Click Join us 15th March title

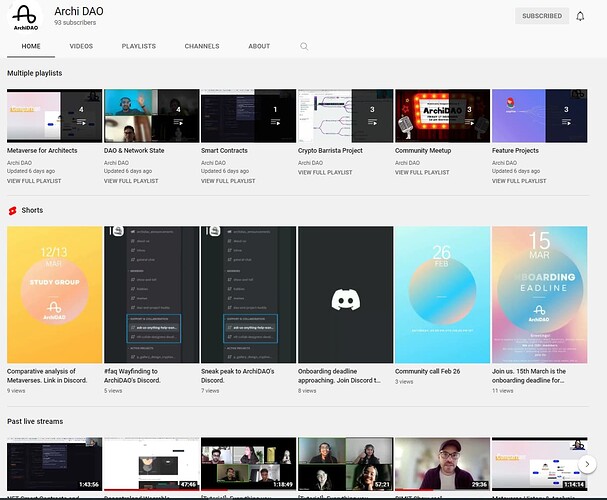click(529, 376)
